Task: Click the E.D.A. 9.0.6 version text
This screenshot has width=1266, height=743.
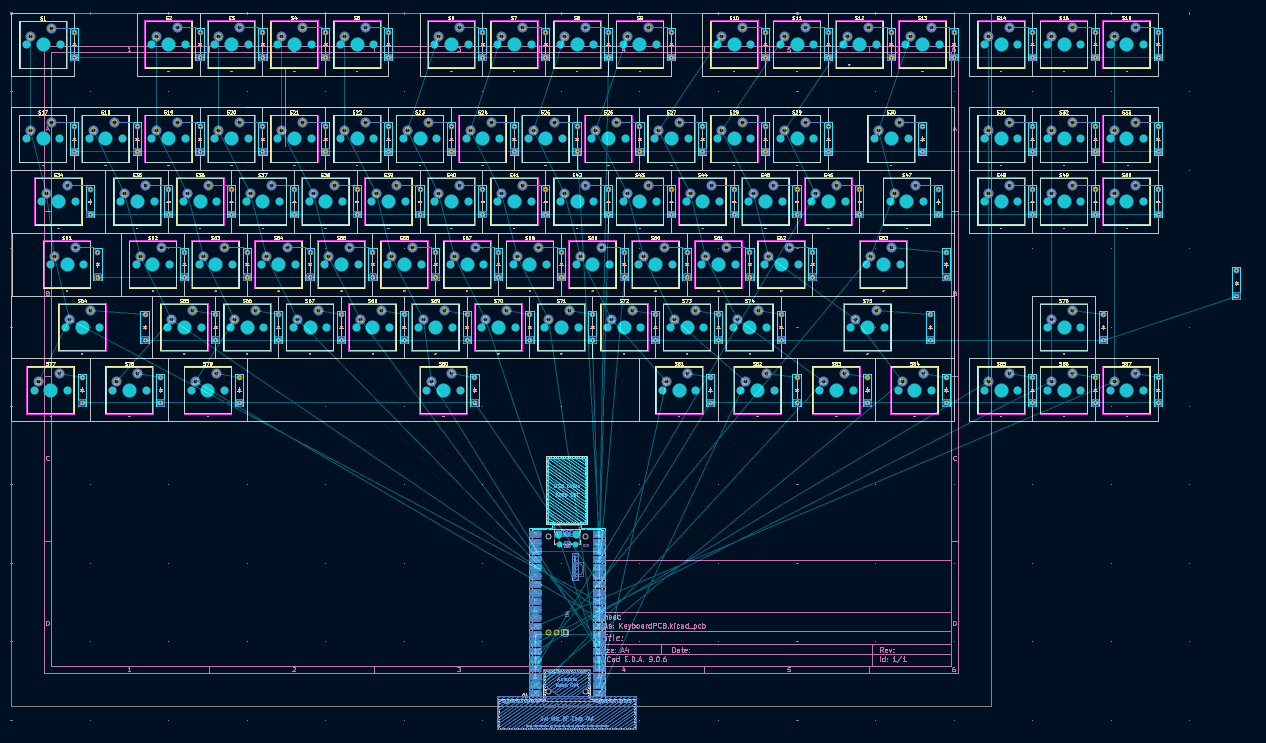Action: pyautogui.click(x=646, y=659)
